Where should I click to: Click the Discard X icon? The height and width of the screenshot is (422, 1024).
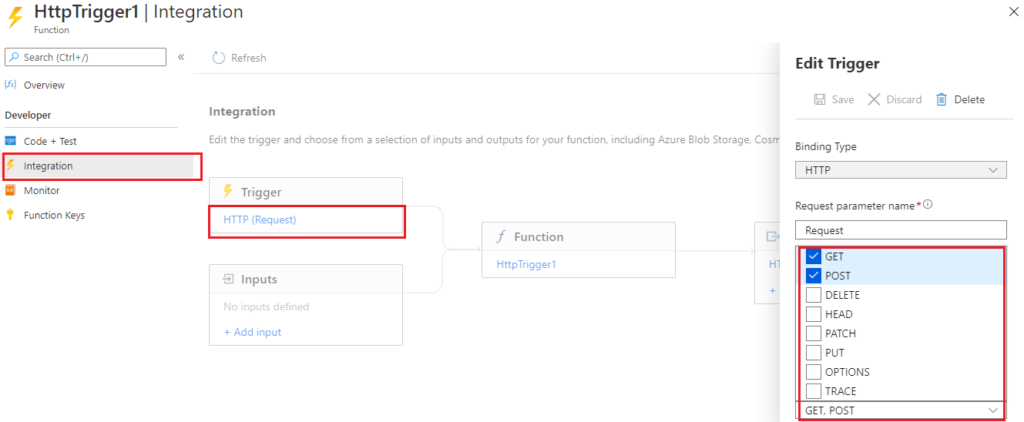874,99
